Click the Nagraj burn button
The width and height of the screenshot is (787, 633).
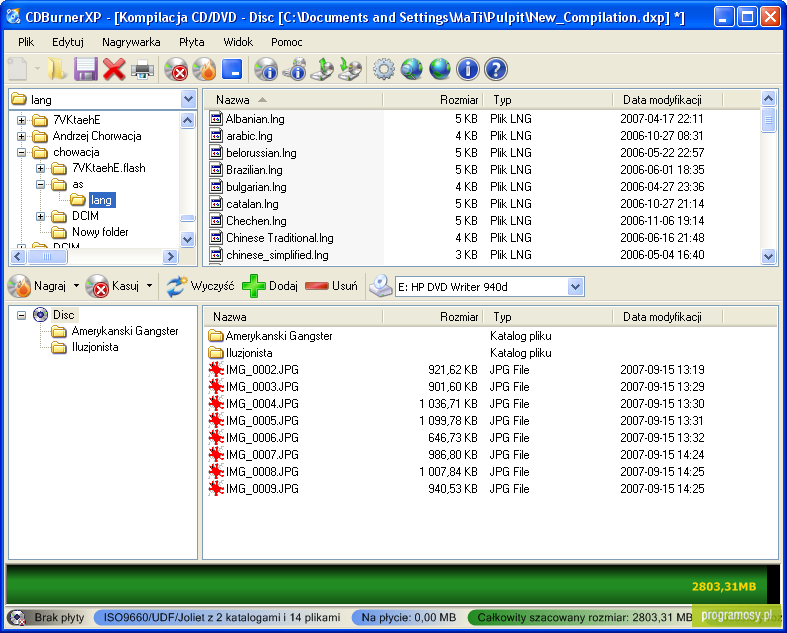pyautogui.click(x=38, y=286)
